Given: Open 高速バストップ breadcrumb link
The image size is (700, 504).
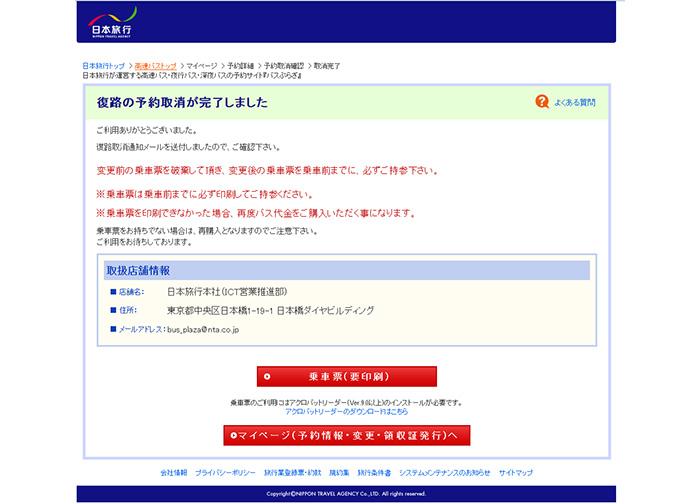Looking at the screenshot, I should (x=156, y=66).
